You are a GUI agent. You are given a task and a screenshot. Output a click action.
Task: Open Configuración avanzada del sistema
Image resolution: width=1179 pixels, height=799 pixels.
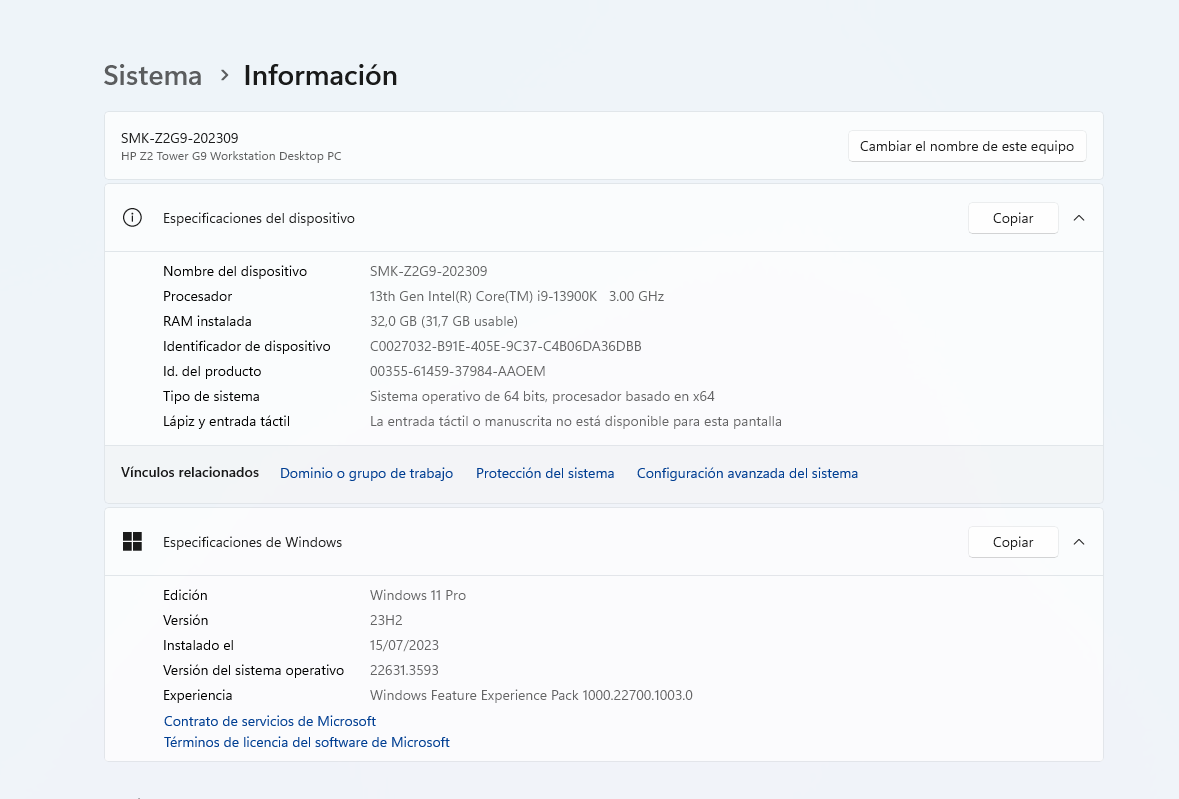pos(747,473)
